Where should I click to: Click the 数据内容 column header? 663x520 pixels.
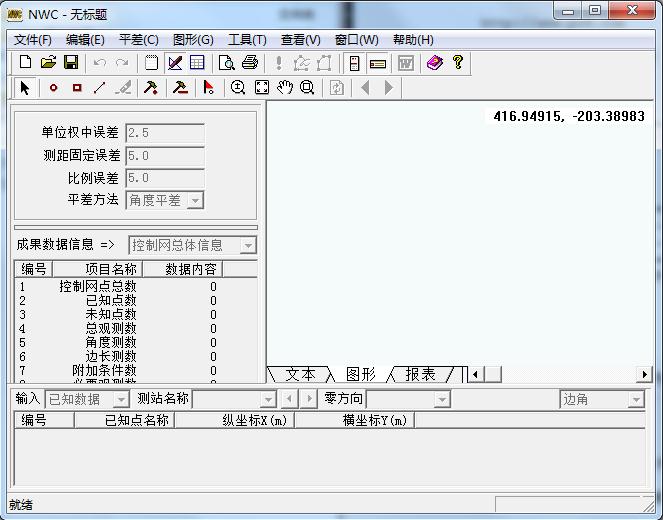click(x=183, y=269)
